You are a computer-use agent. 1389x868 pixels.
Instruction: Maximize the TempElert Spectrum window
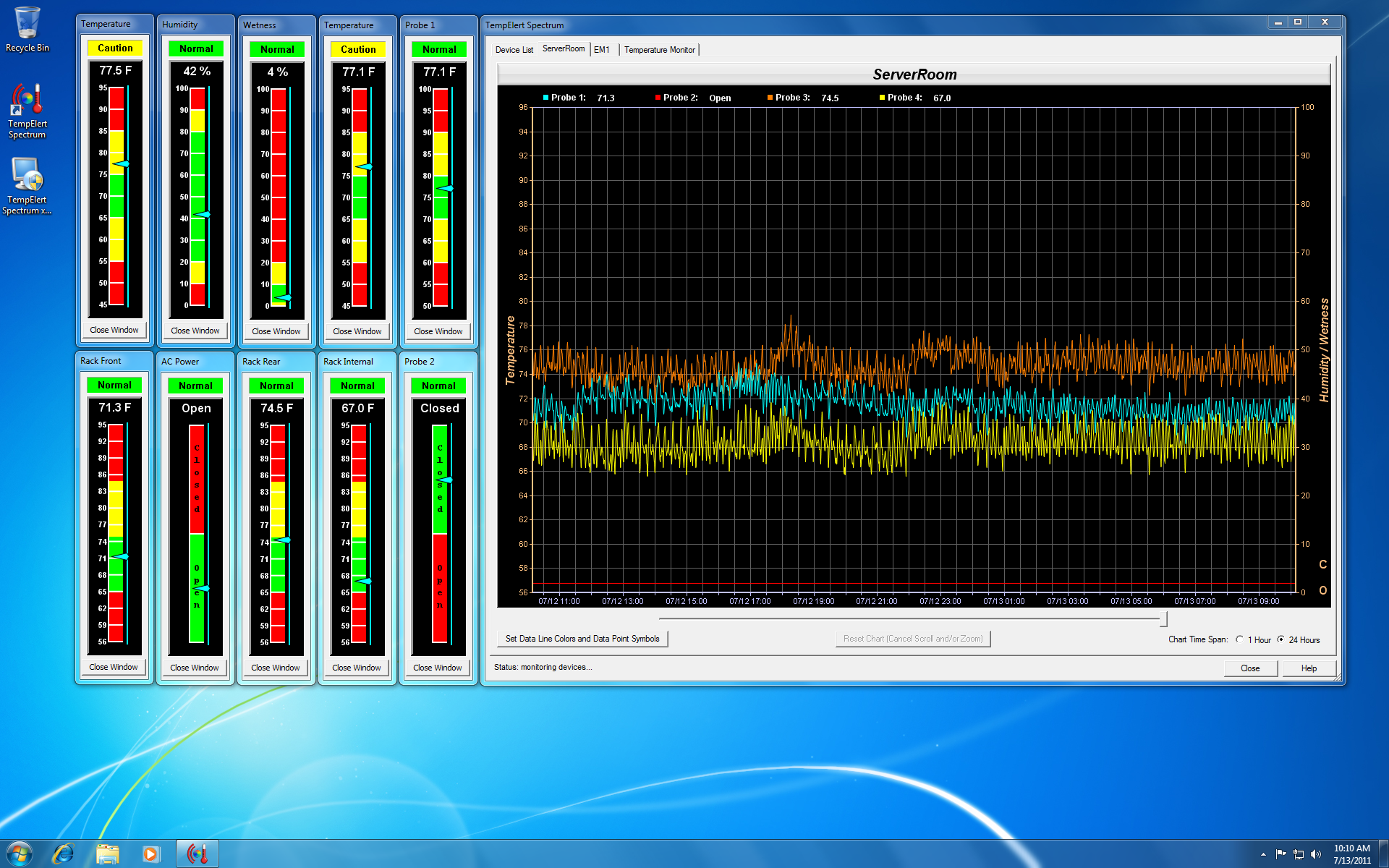click(1298, 22)
